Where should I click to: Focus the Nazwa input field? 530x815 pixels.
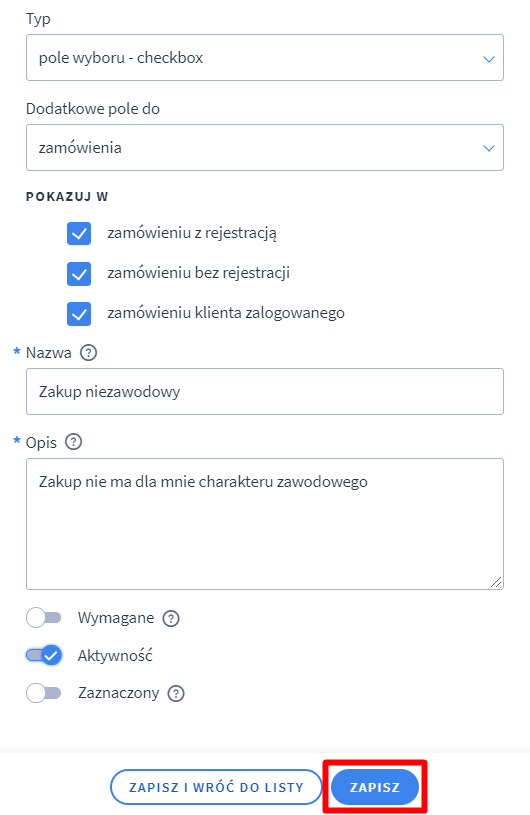pyautogui.click(x=265, y=391)
